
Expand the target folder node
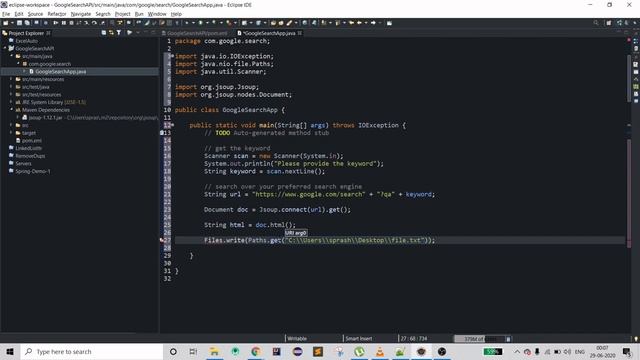click(x=12, y=133)
